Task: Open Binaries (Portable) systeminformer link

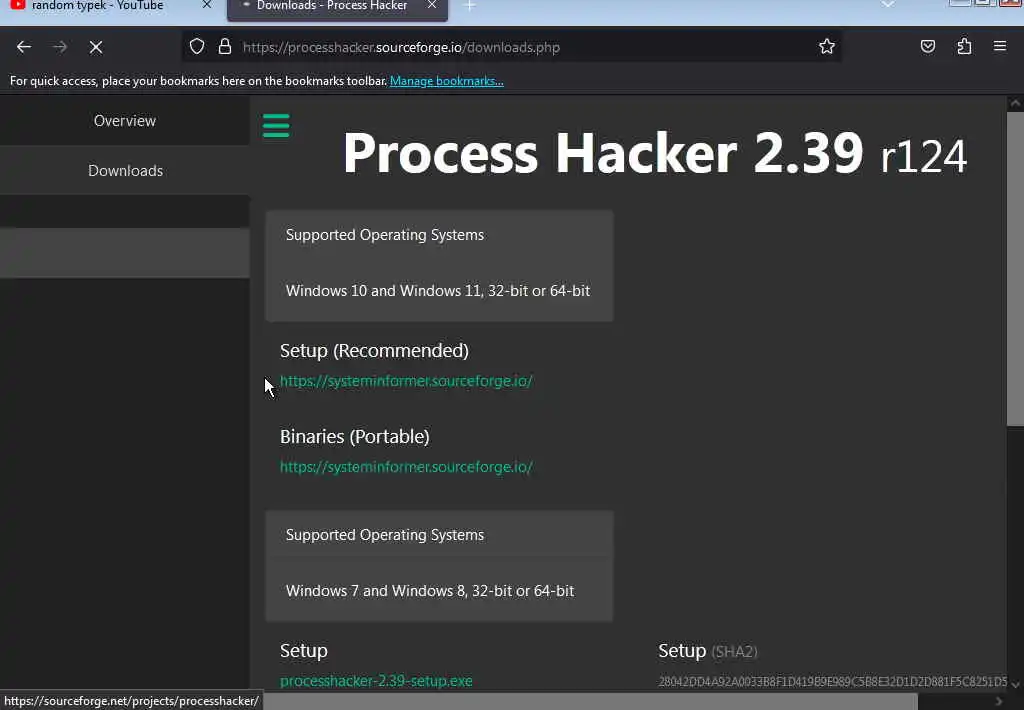Action: (406, 467)
